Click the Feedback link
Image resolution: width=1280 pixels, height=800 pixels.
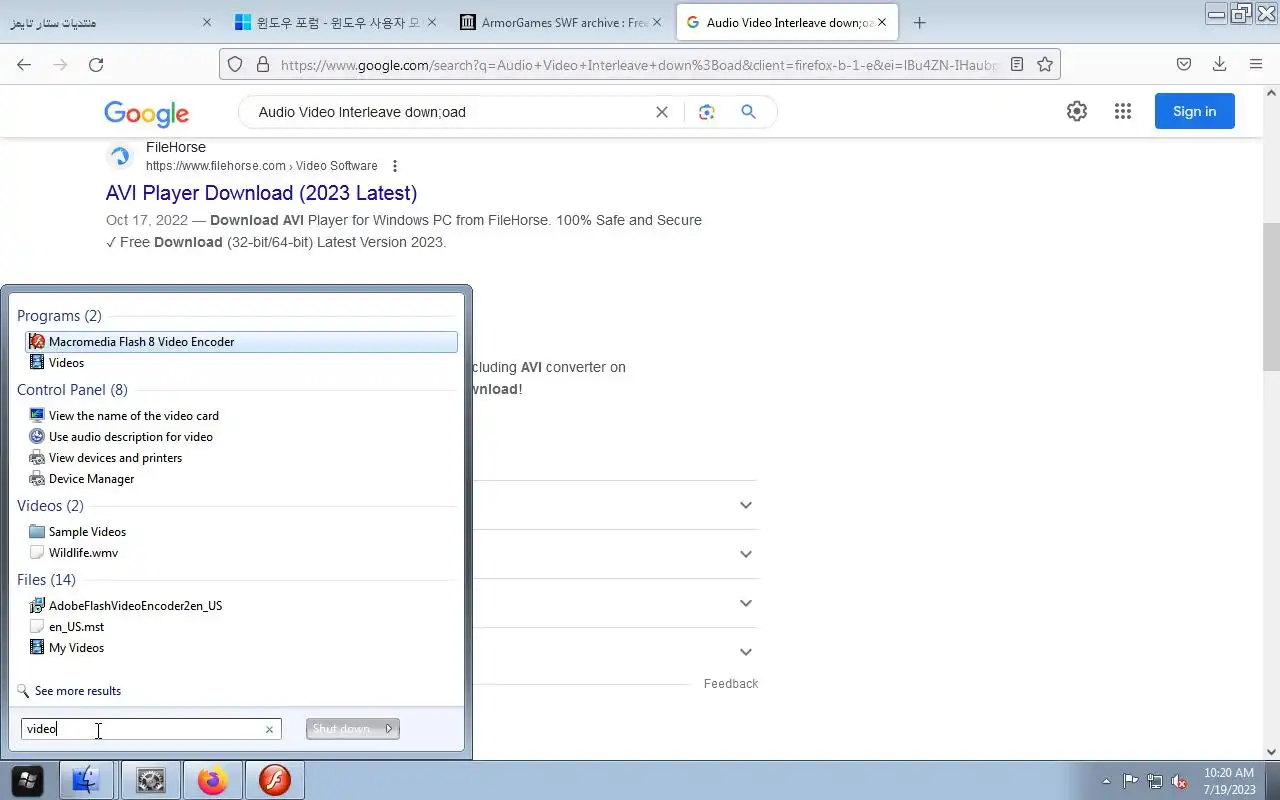(731, 684)
